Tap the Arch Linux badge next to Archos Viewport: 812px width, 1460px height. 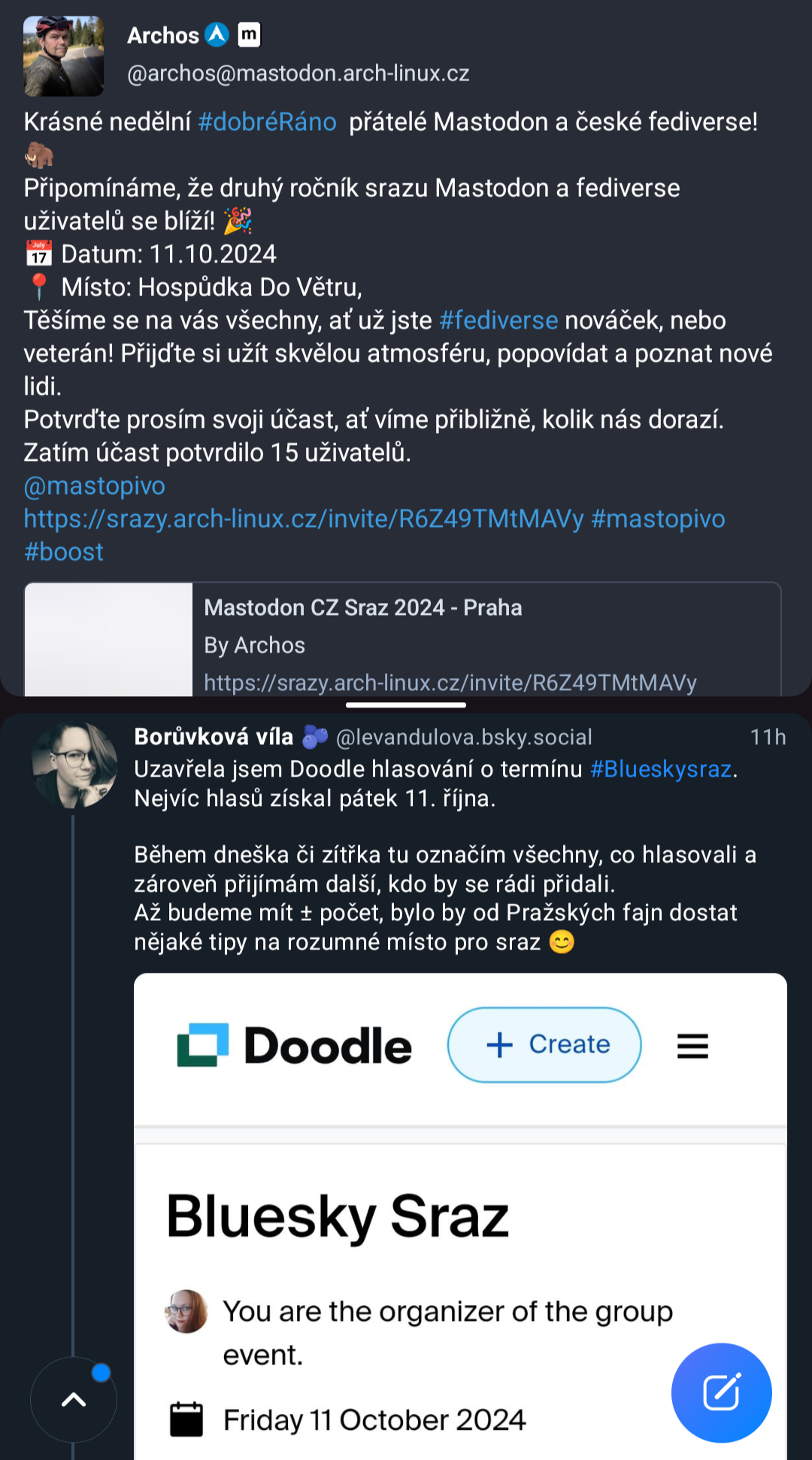click(217, 35)
